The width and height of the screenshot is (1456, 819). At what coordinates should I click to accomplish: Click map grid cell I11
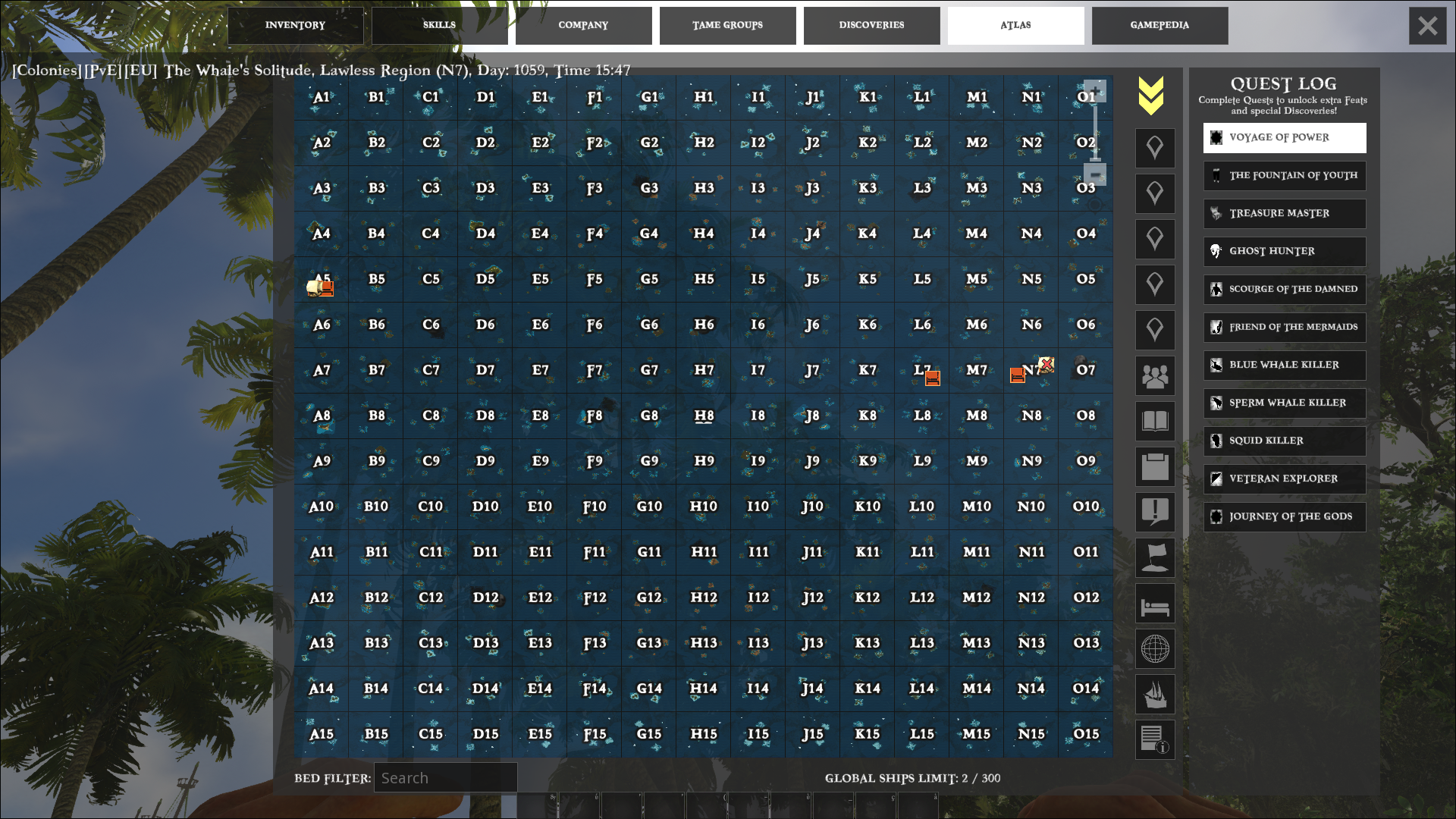point(758,552)
